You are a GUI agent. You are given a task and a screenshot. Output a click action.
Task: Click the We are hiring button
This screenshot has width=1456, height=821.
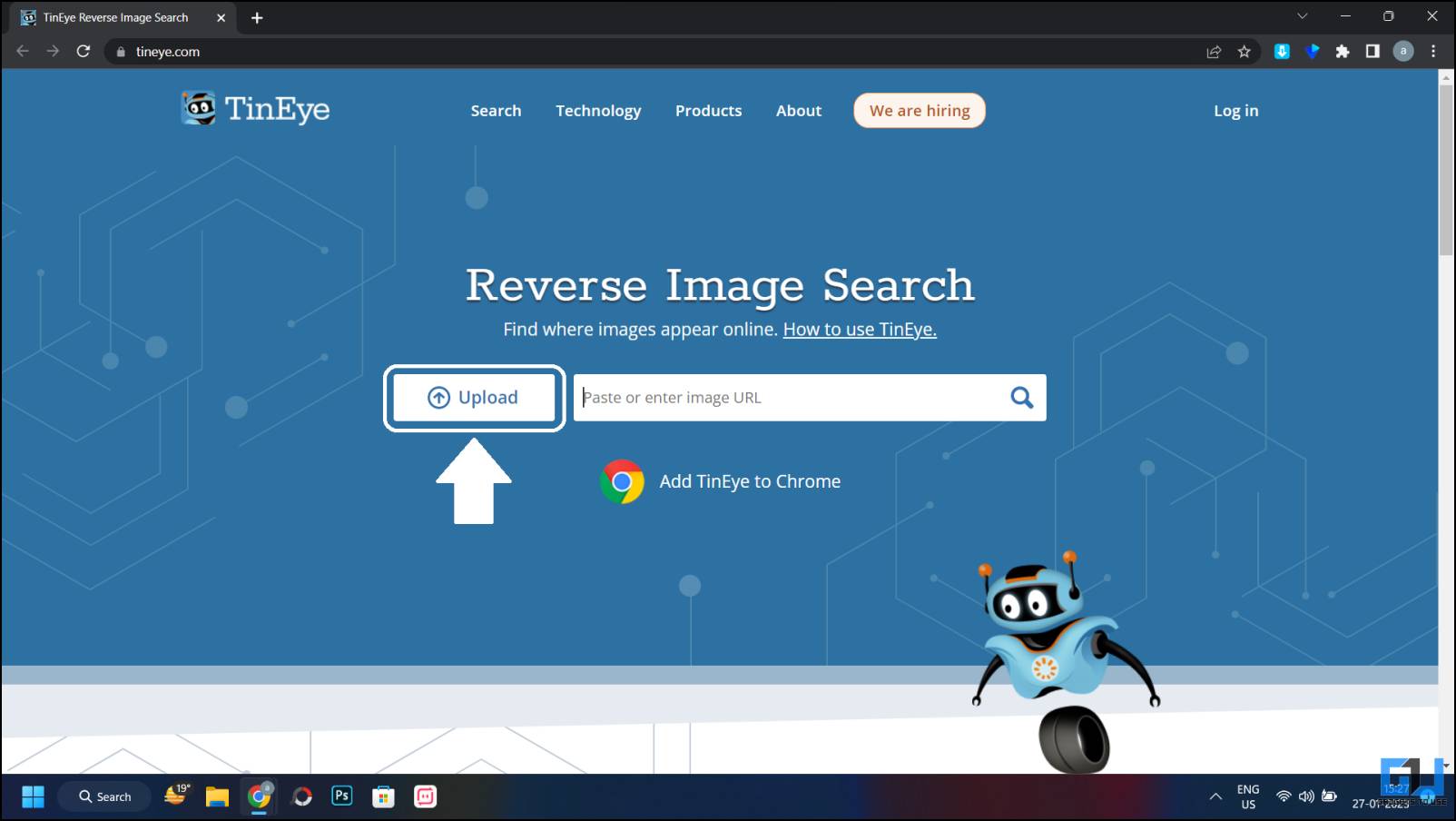920,111
